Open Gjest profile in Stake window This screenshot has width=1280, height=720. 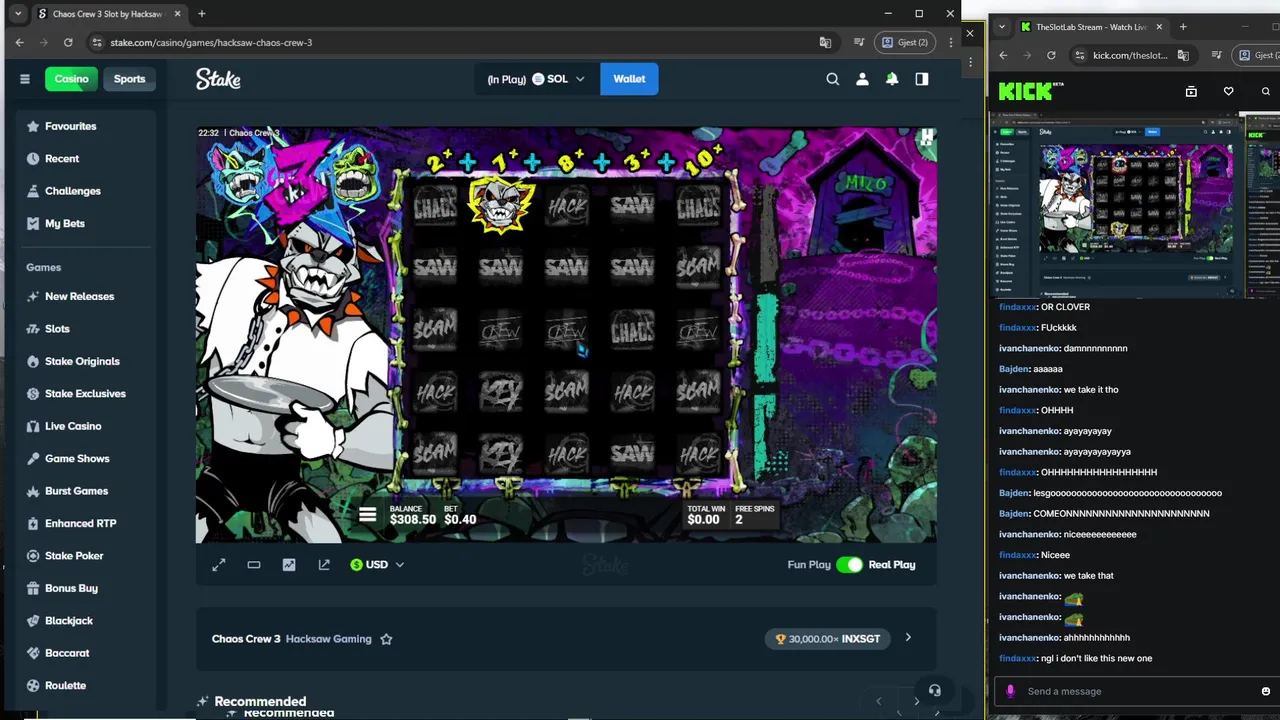click(x=905, y=42)
